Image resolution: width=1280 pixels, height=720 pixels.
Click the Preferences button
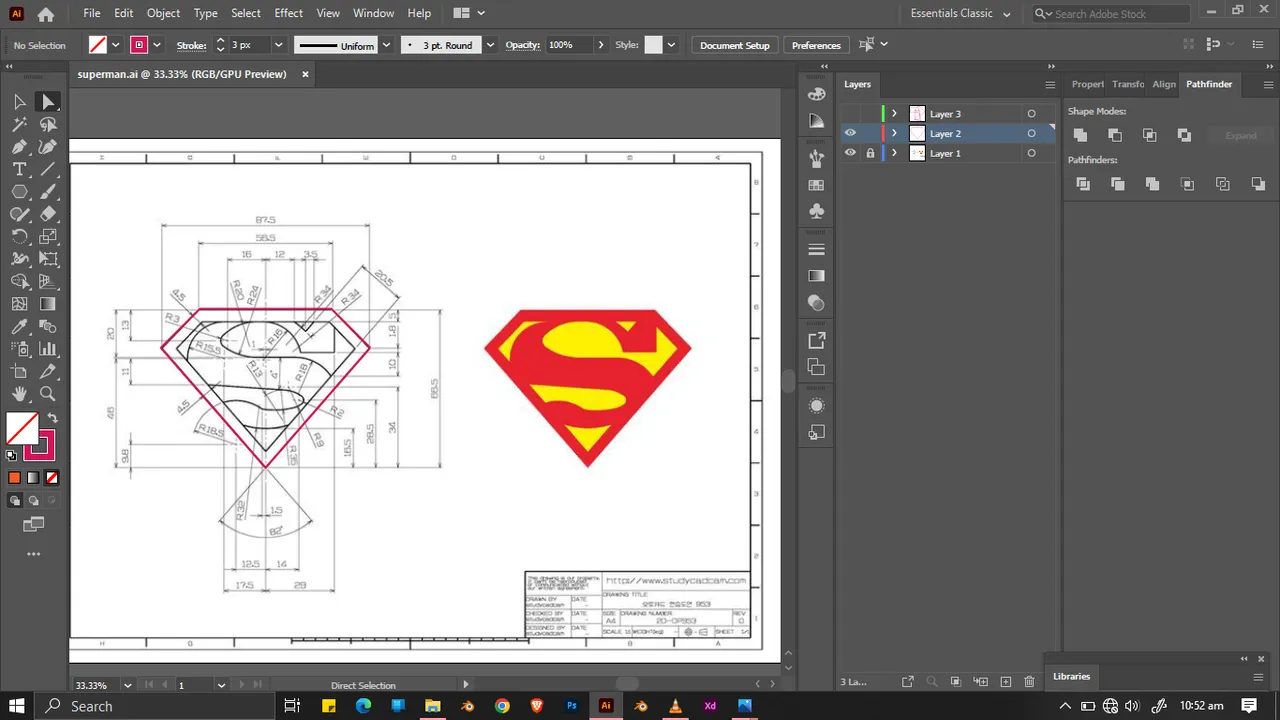[816, 45]
